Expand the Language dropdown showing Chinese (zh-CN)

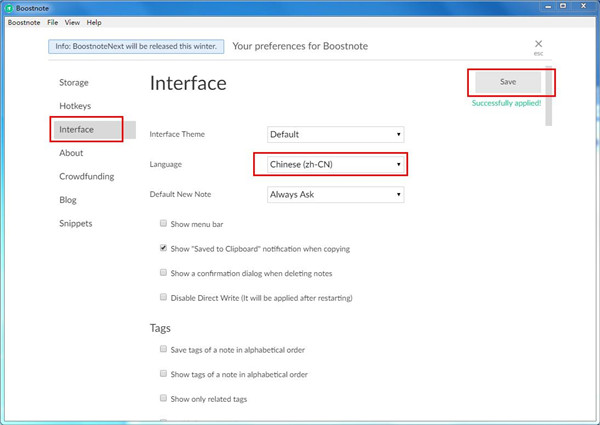pyautogui.click(x=335, y=164)
